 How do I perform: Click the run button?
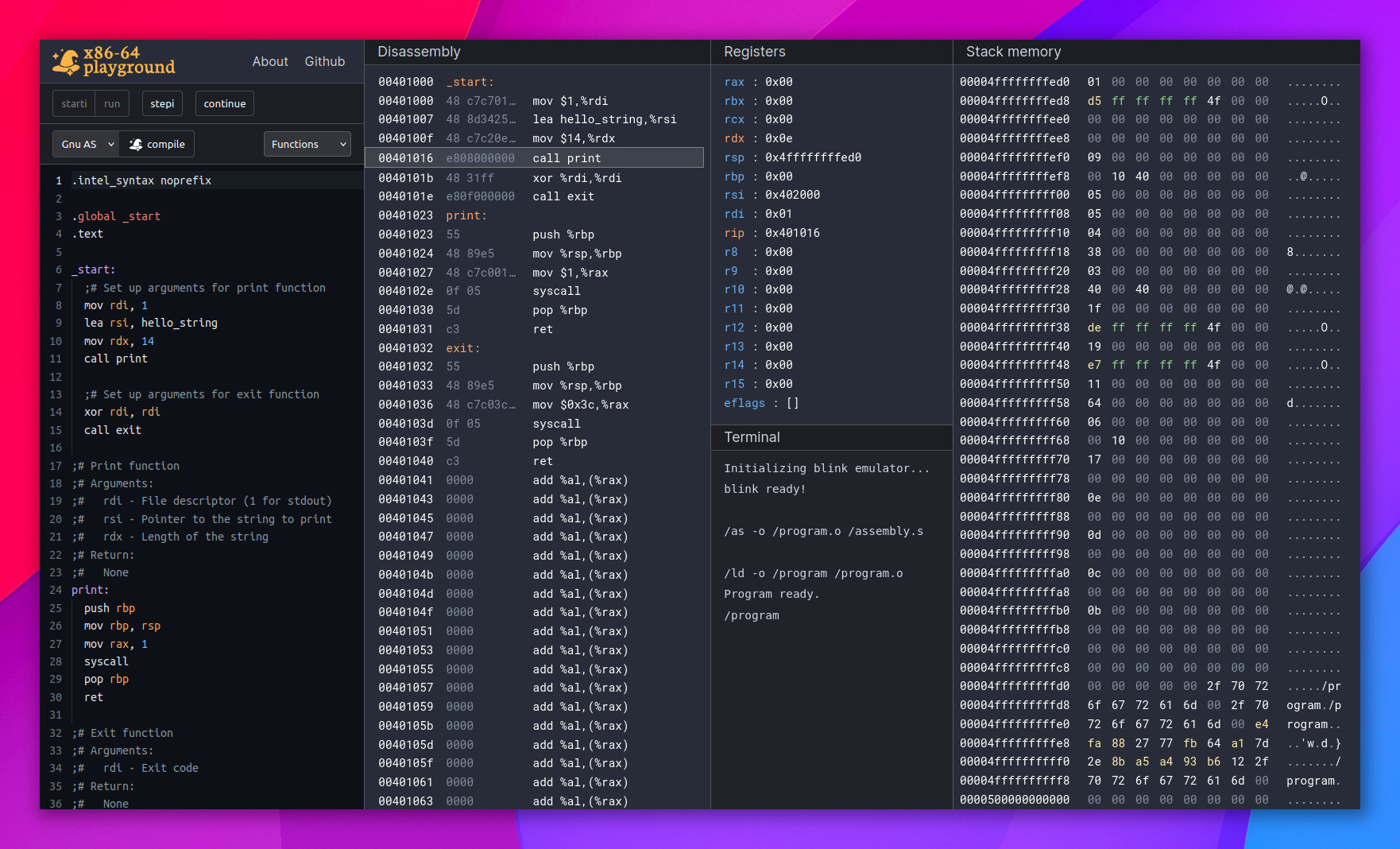pyautogui.click(x=112, y=103)
